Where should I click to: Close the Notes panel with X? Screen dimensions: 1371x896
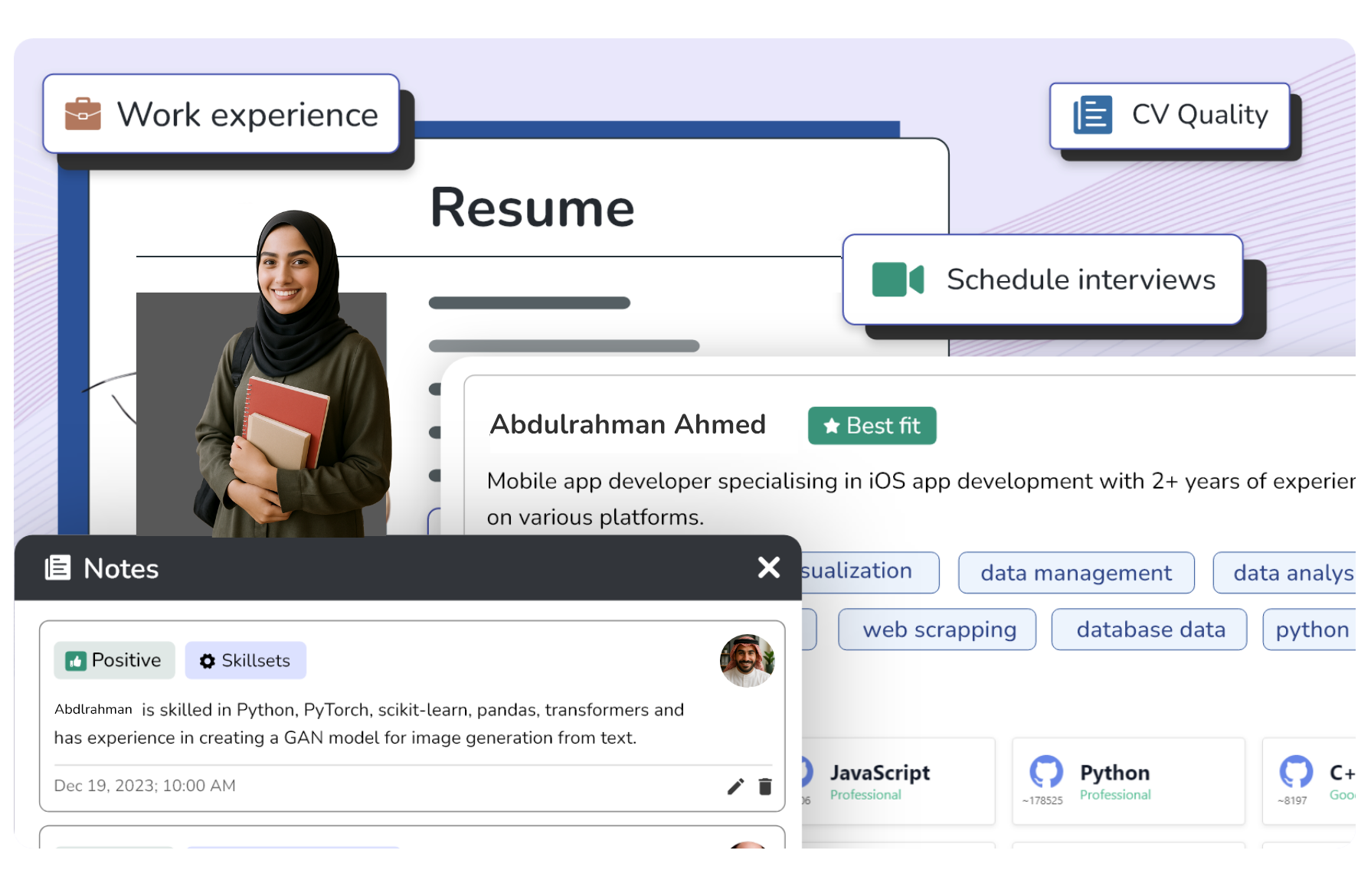click(768, 567)
